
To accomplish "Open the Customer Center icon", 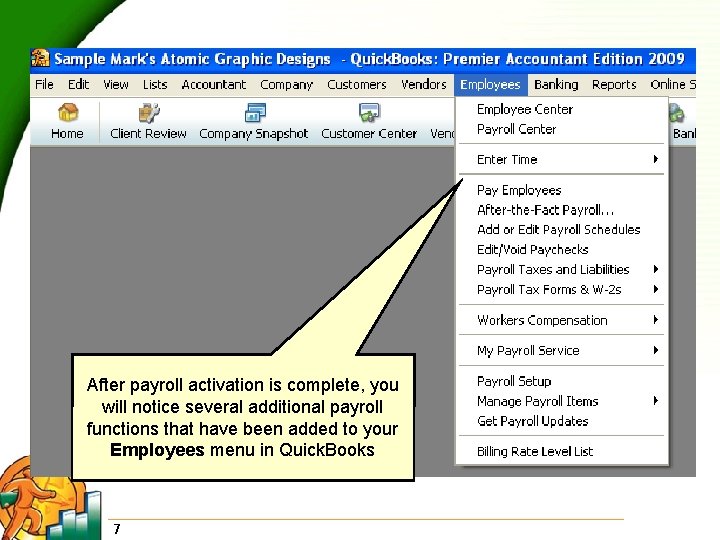I will (x=369, y=112).
